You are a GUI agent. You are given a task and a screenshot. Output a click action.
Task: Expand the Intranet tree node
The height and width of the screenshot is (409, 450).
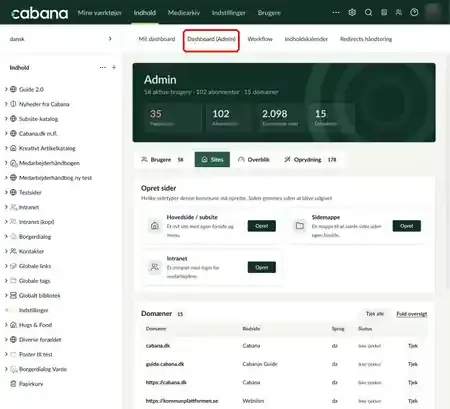coord(6,207)
